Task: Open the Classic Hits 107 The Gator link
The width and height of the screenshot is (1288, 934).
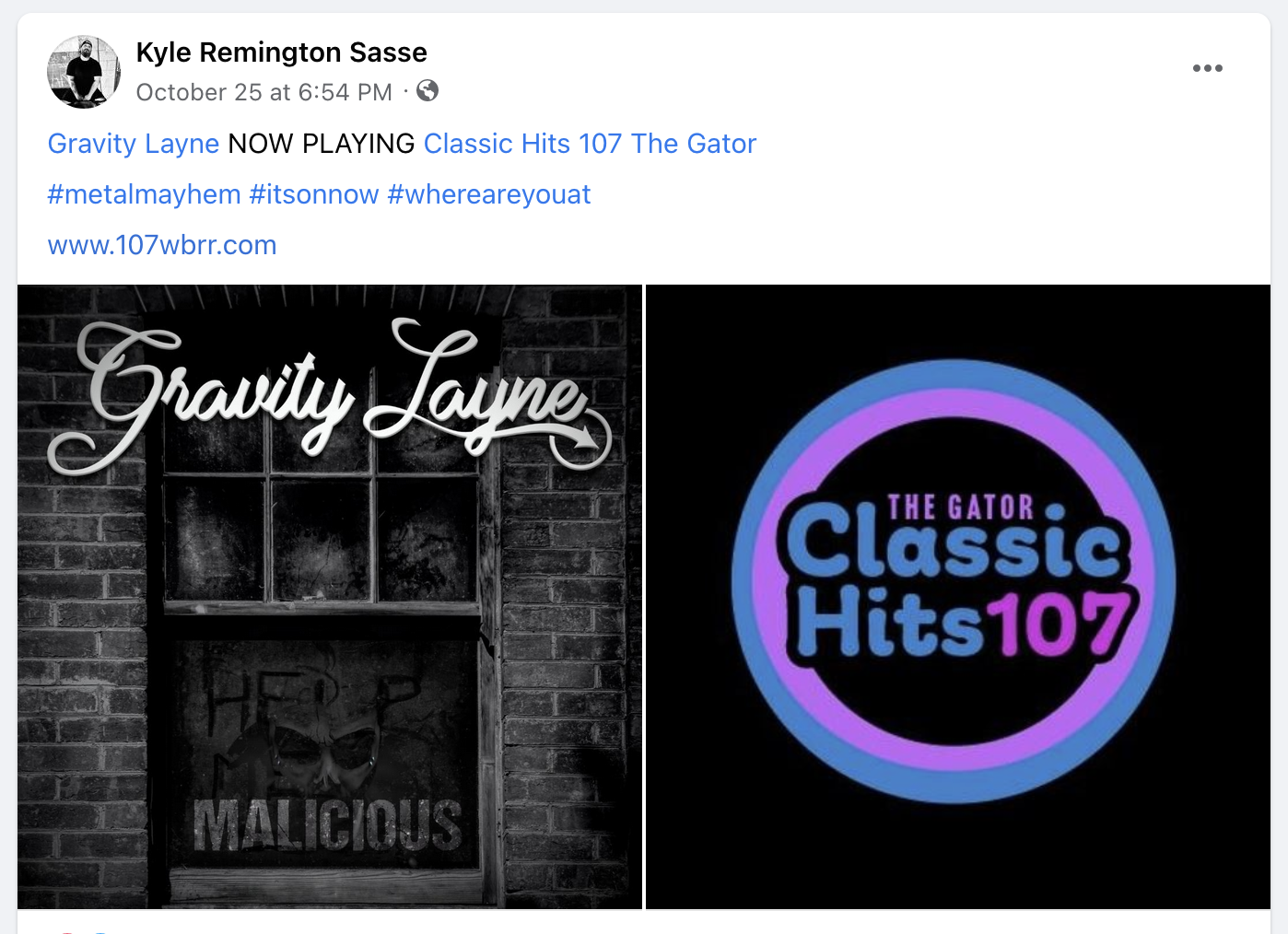Action: tap(590, 144)
